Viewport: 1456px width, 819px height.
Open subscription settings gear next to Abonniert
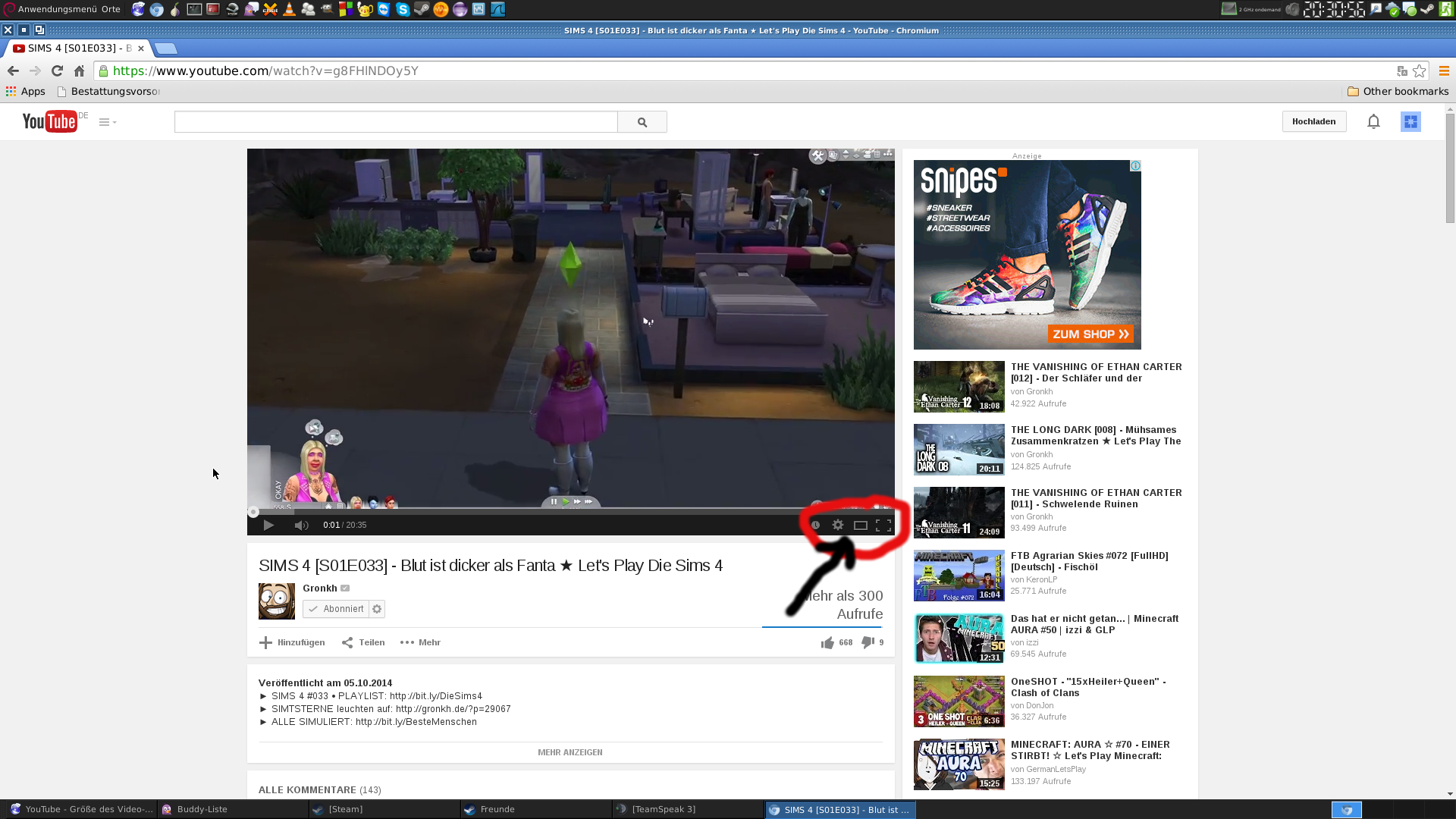click(377, 609)
